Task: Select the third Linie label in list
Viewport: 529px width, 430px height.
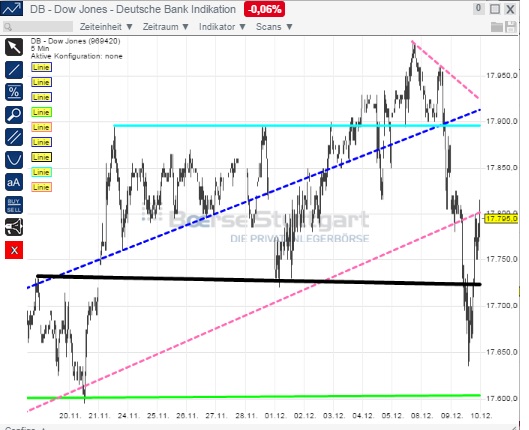Action: click(x=41, y=97)
